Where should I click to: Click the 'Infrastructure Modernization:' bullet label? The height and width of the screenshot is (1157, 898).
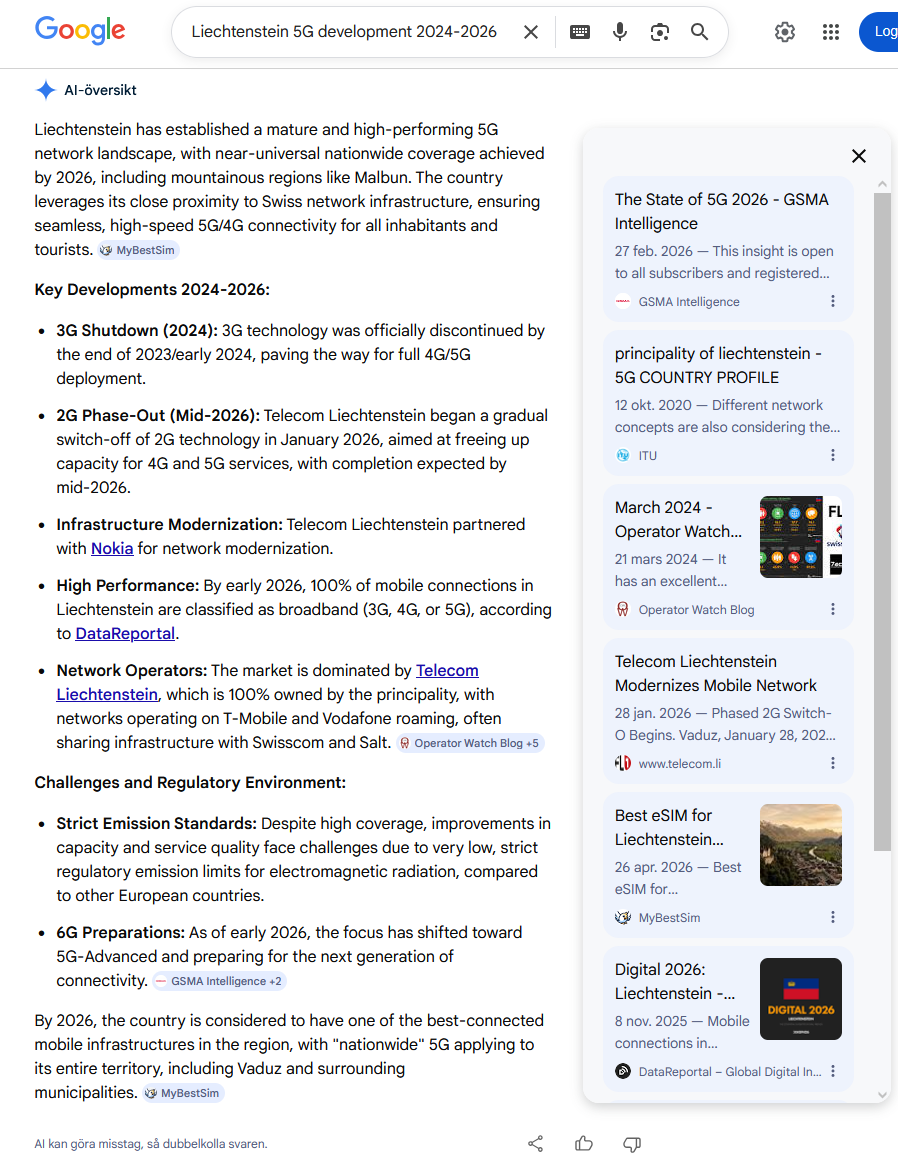tap(170, 524)
